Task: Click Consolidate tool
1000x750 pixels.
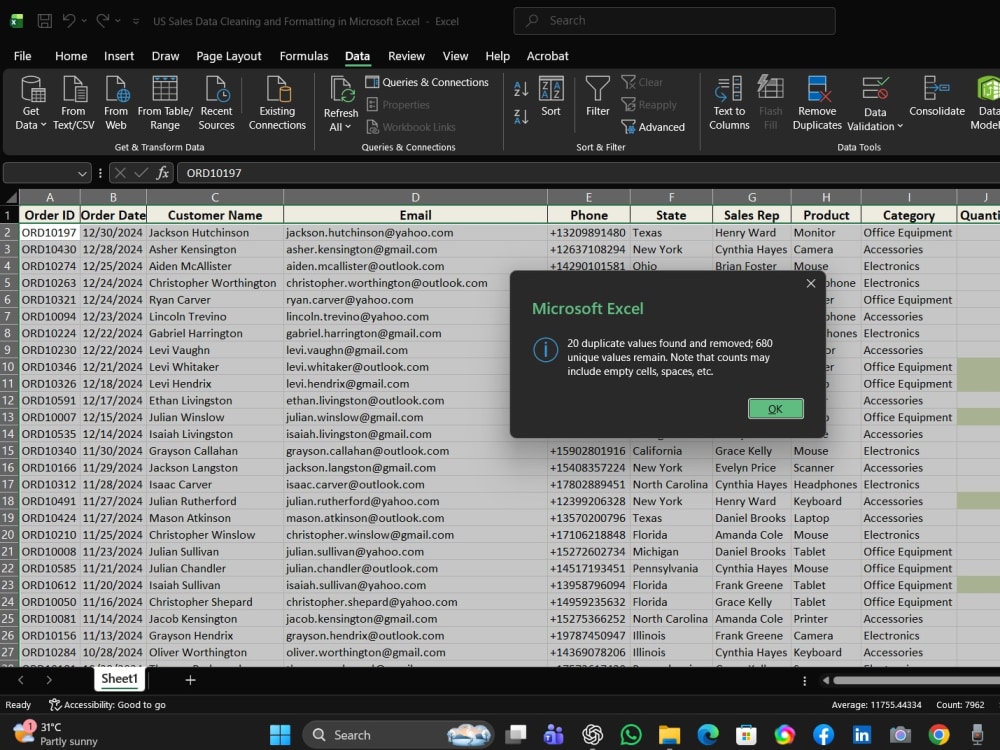Action: [937, 97]
